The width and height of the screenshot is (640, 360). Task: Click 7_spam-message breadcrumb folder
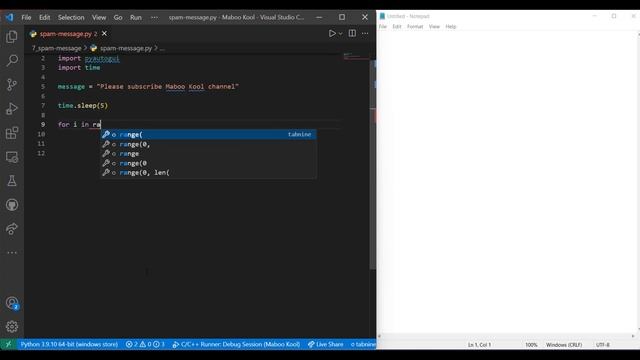(x=56, y=48)
